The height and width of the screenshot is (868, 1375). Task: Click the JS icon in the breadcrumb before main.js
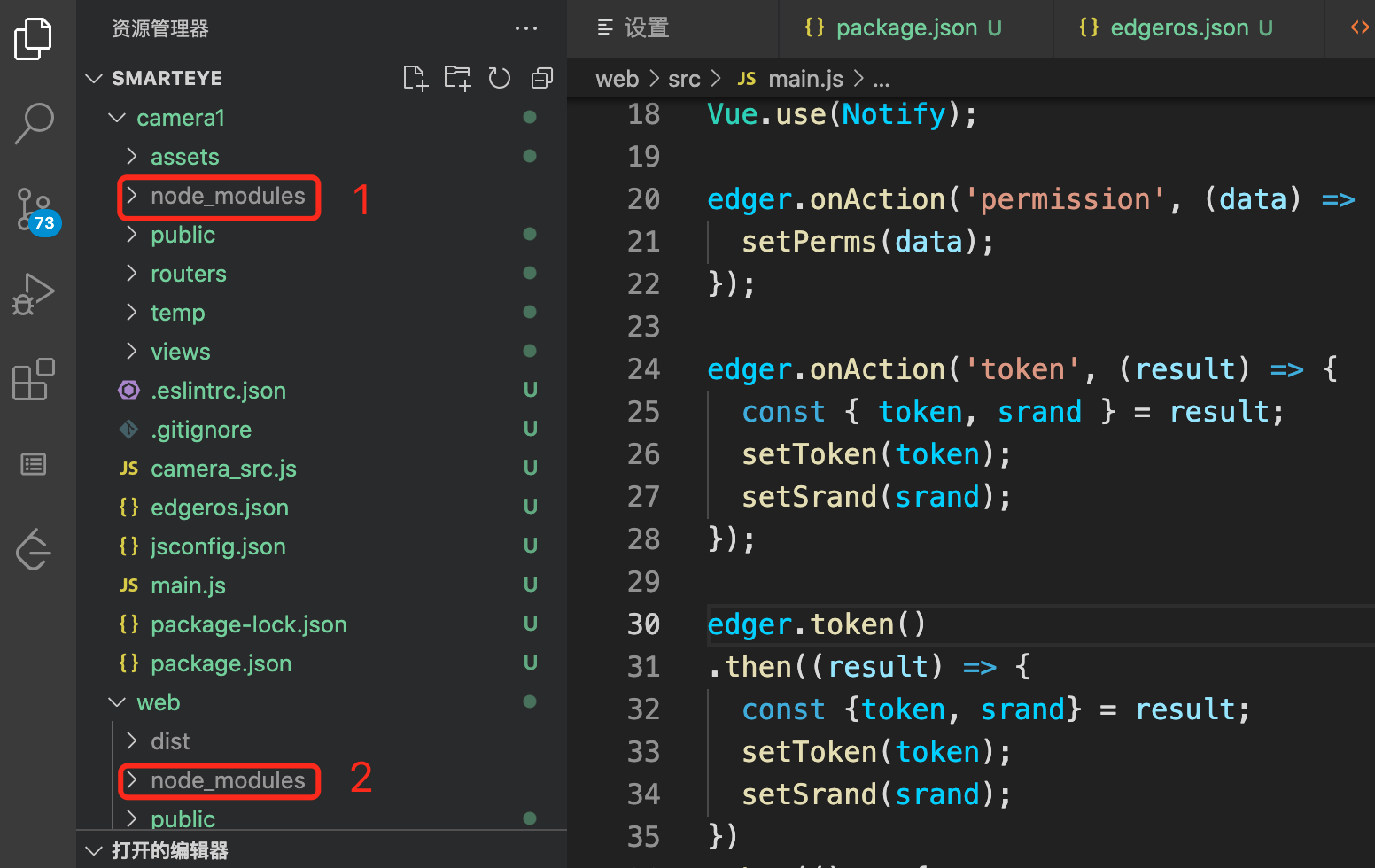point(747,79)
